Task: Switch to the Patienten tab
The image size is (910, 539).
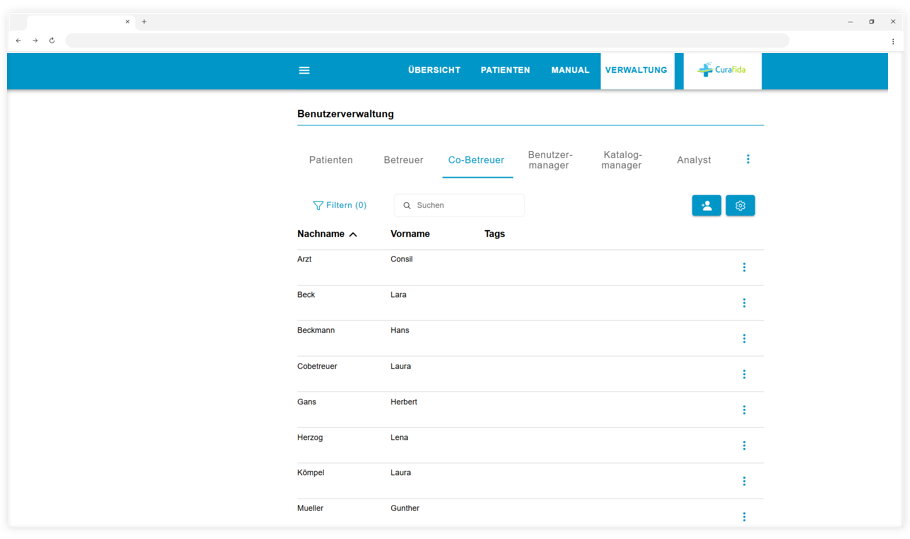Action: [x=331, y=160]
